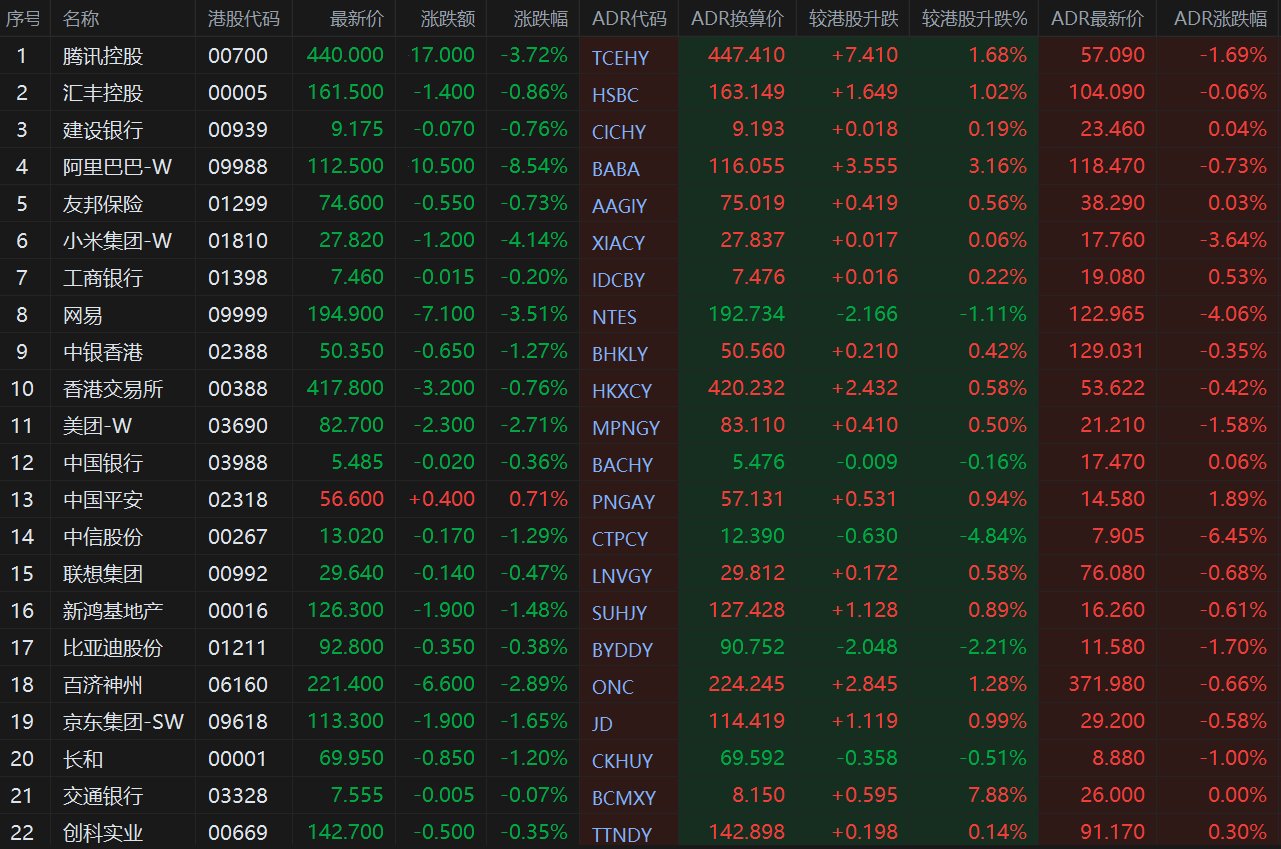Open the 中信股份 stock name
Viewport: 1281px width, 849px height.
pos(102,537)
